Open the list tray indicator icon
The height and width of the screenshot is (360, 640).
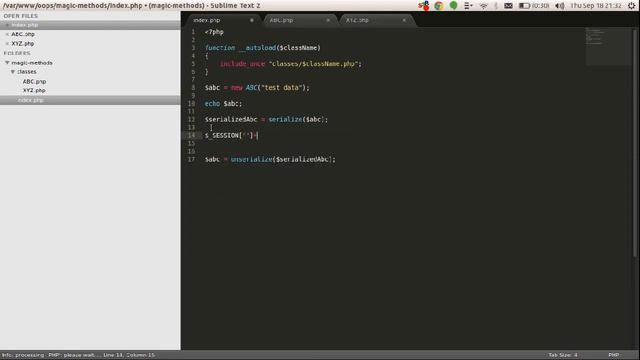point(468,6)
